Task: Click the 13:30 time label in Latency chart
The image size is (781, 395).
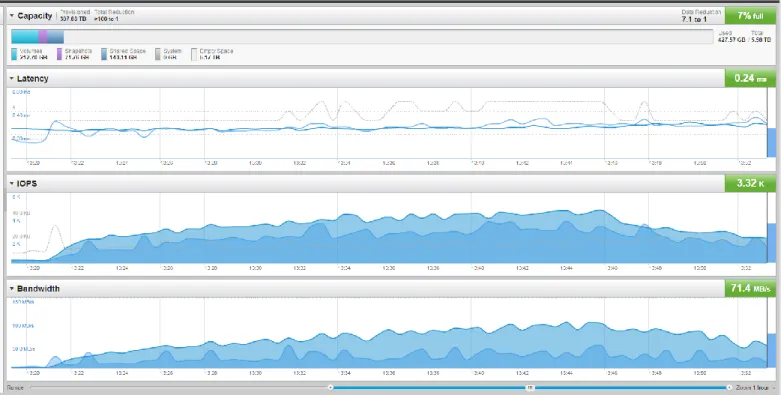Action: pyautogui.click(x=255, y=163)
